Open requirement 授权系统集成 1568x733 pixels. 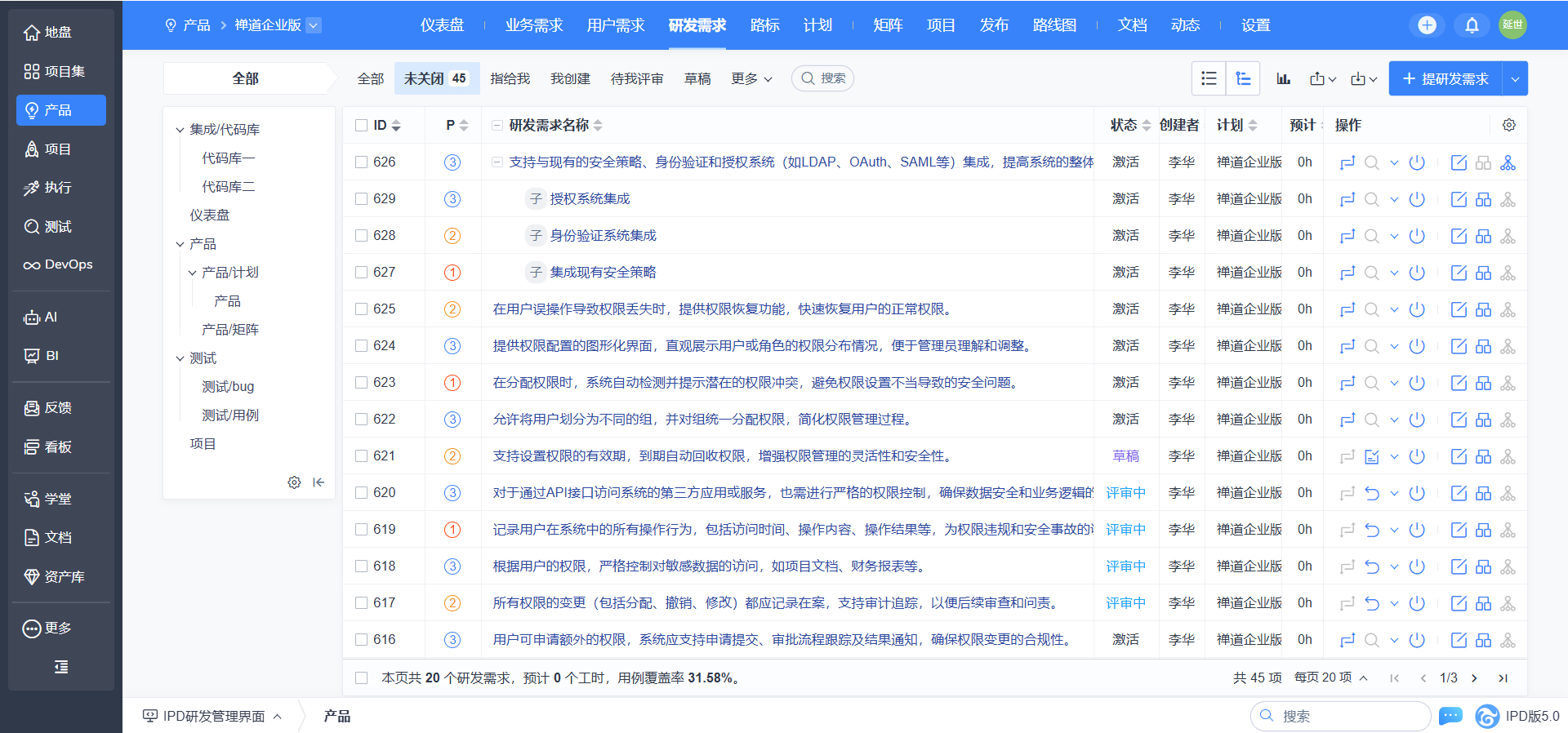[x=590, y=199]
